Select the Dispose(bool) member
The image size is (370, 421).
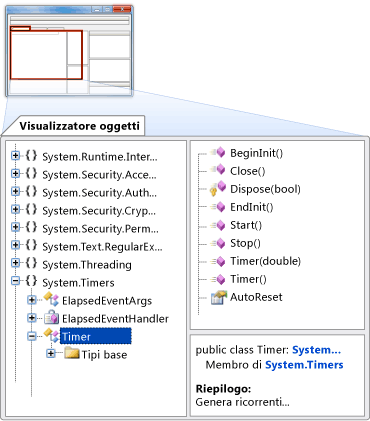point(265,189)
